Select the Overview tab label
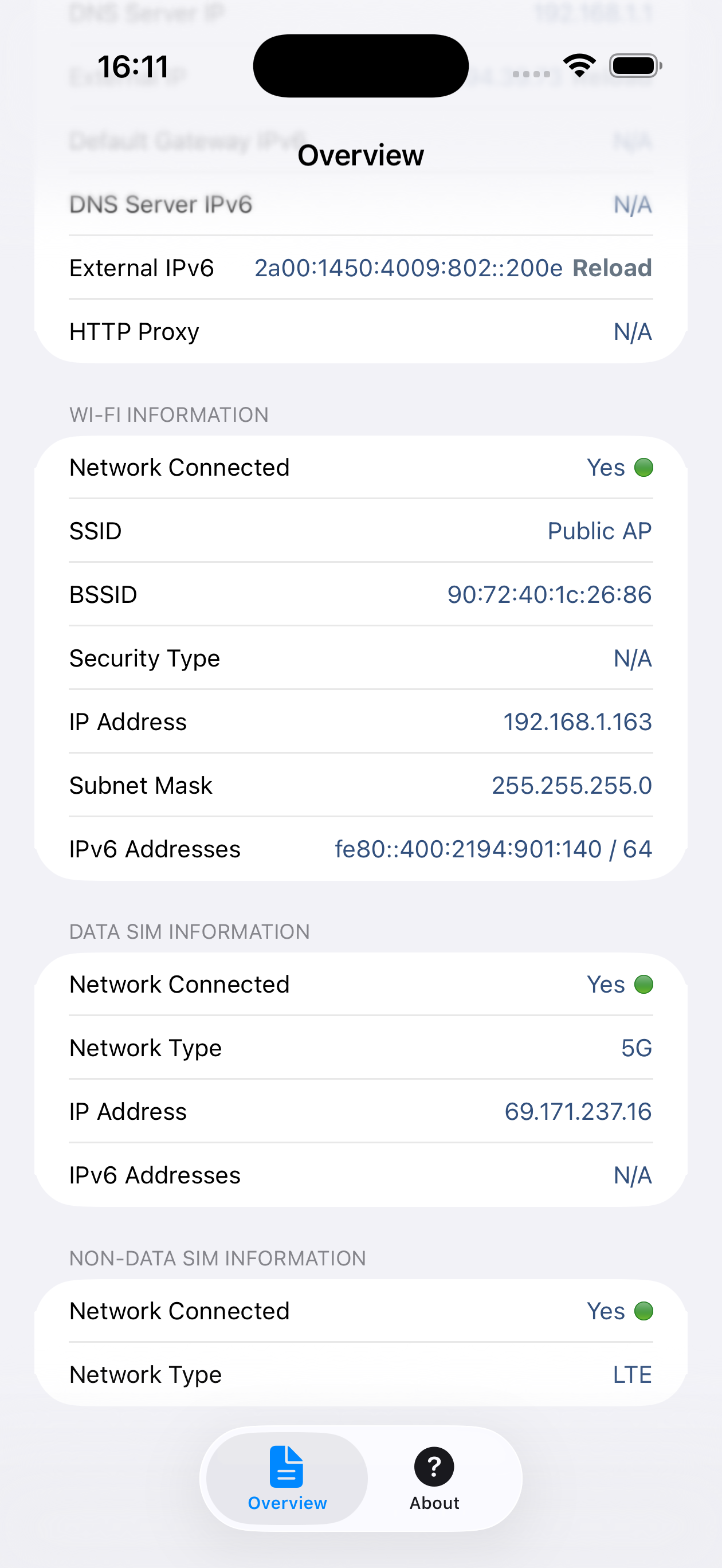The width and height of the screenshot is (722, 1568). pos(287,1503)
